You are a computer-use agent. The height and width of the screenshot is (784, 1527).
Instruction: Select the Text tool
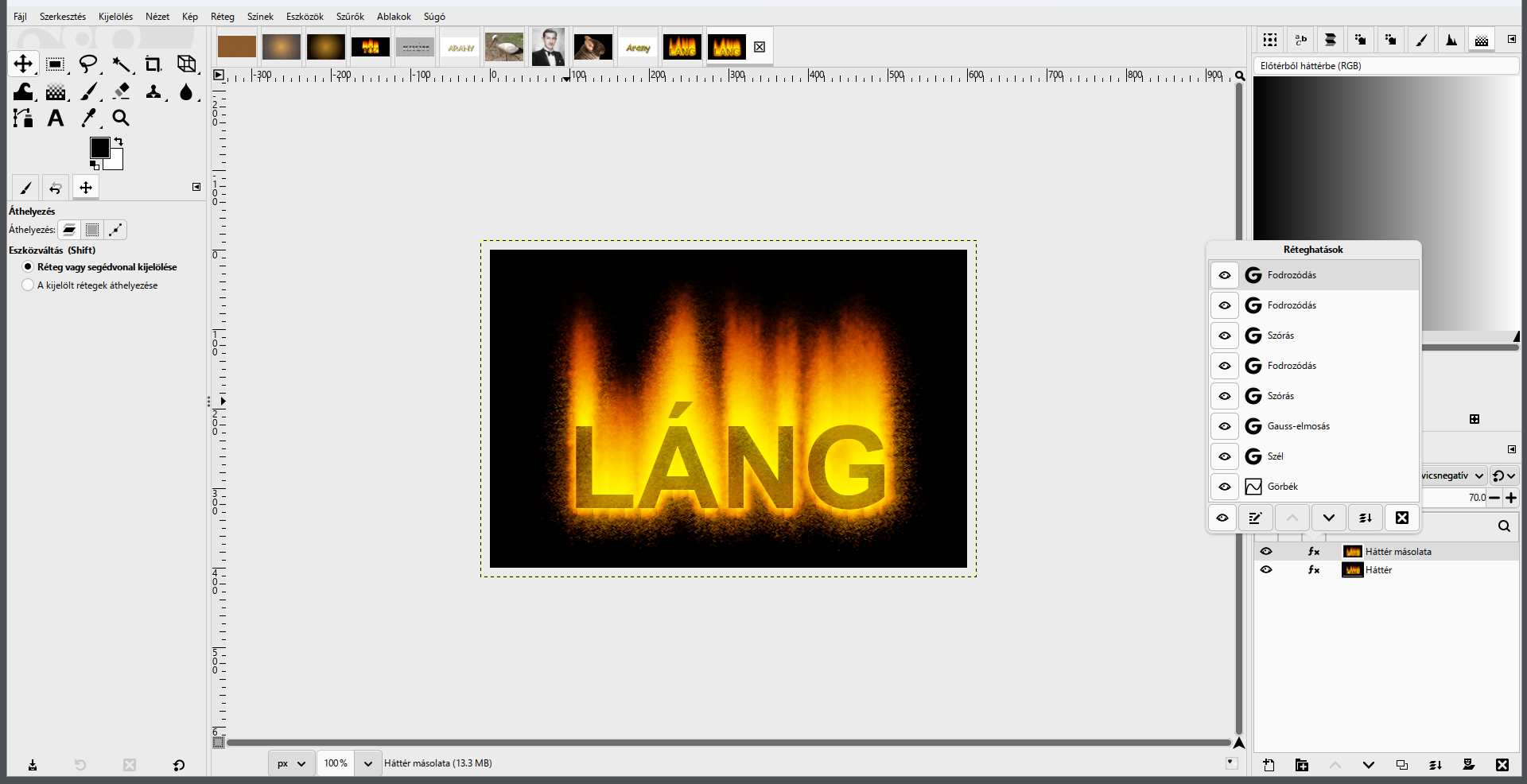click(x=55, y=118)
